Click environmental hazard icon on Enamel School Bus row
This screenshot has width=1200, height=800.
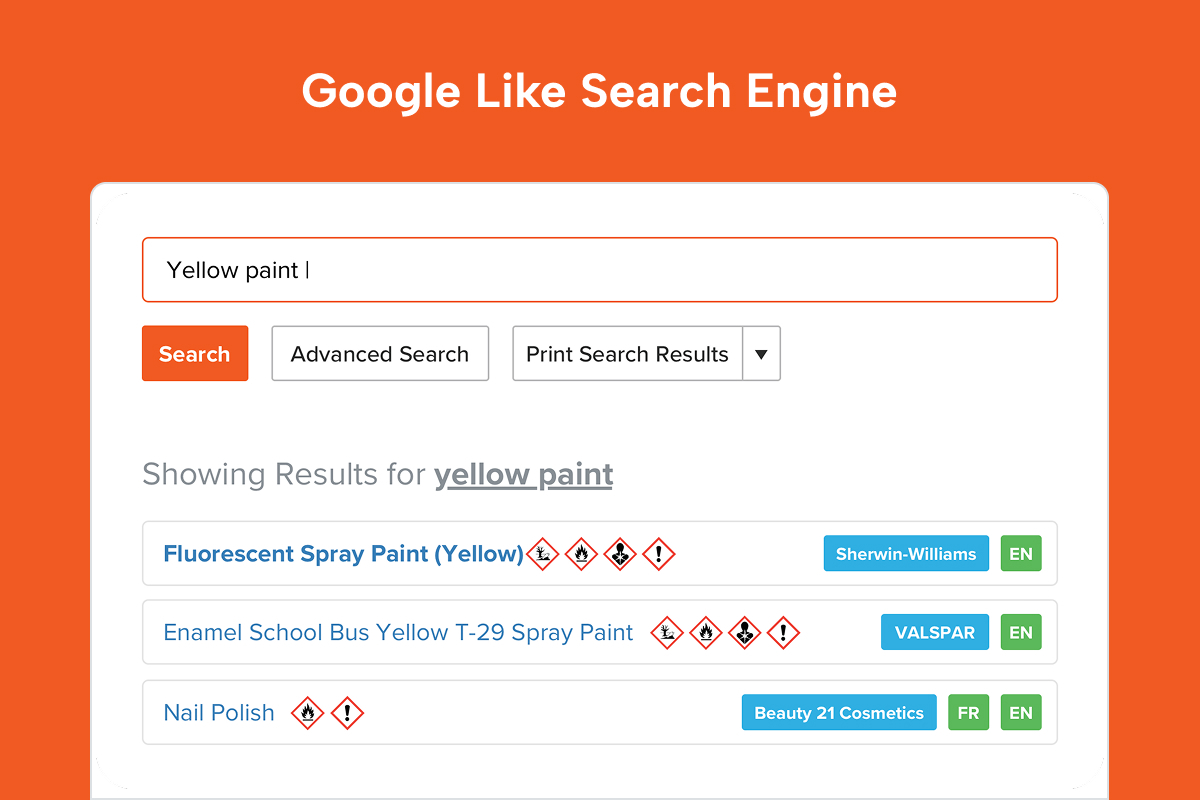[x=667, y=632]
